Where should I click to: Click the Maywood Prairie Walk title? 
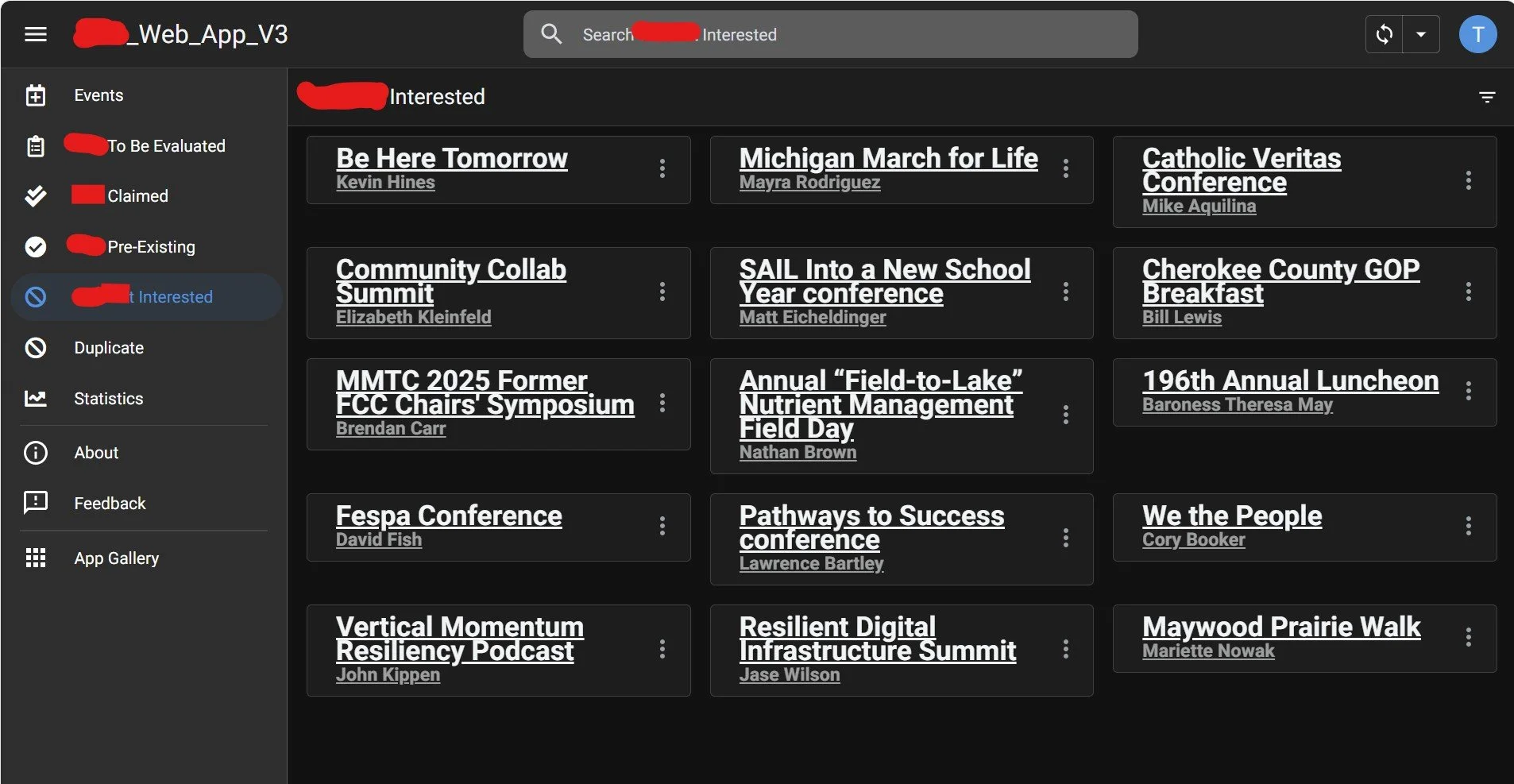coord(1280,627)
